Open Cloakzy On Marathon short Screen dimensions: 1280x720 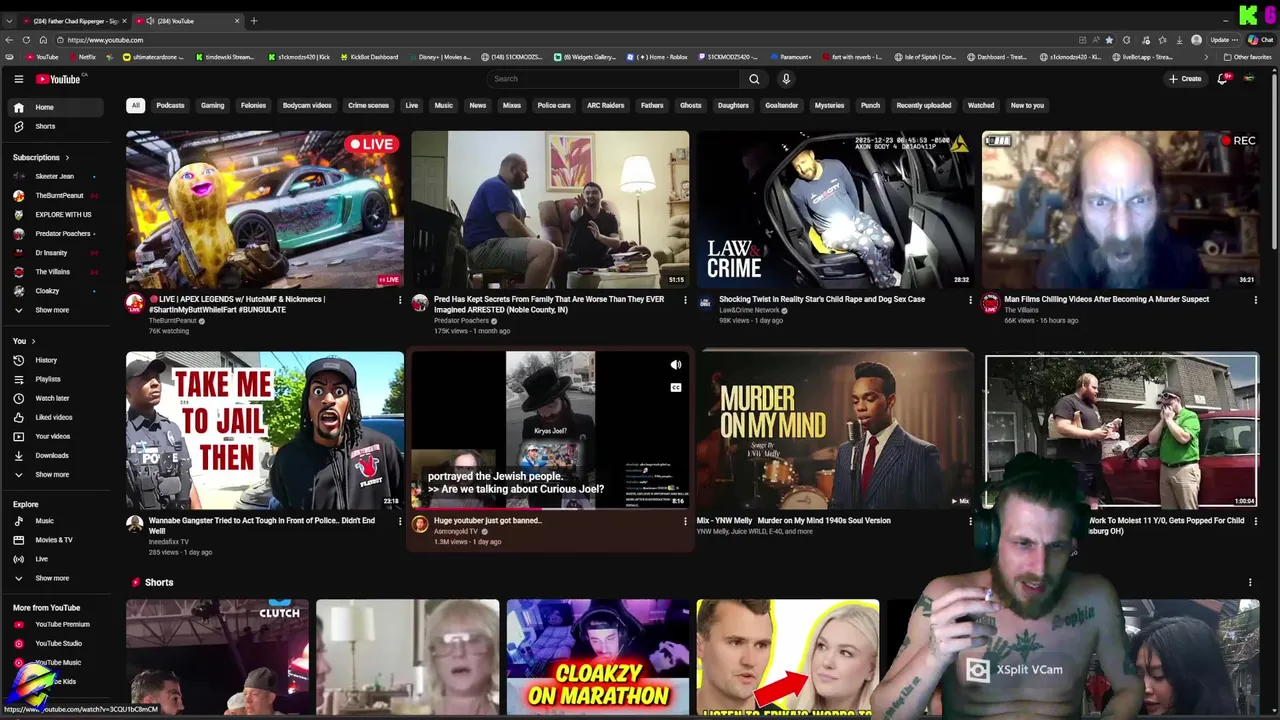pyautogui.click(x=598, y=657)
